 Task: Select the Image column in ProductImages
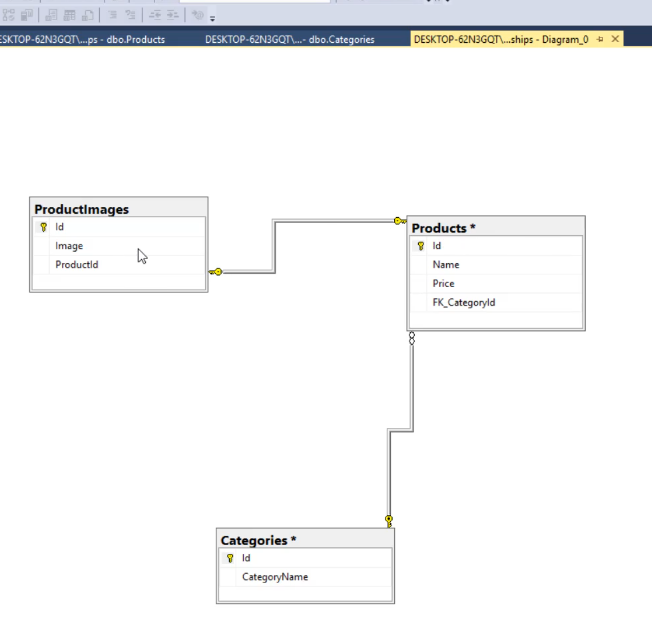pos(119,246)
